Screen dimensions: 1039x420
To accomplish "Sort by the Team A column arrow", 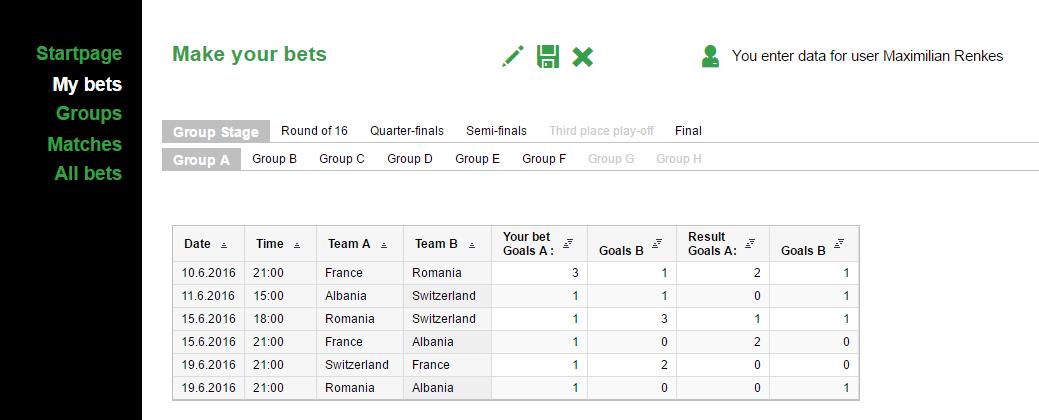I will pos(384,244).
